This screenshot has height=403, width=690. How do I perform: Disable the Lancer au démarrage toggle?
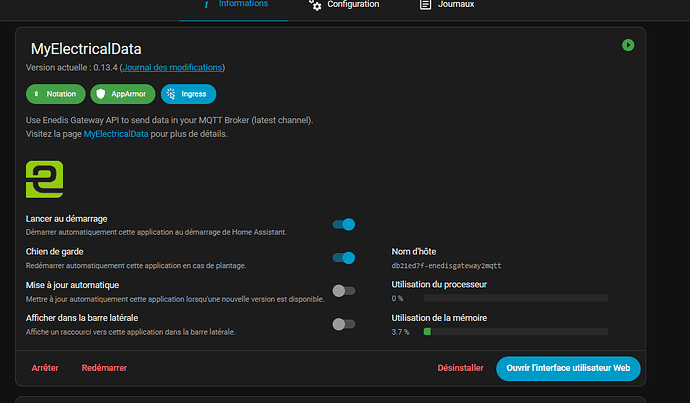[x=344, y=225]
